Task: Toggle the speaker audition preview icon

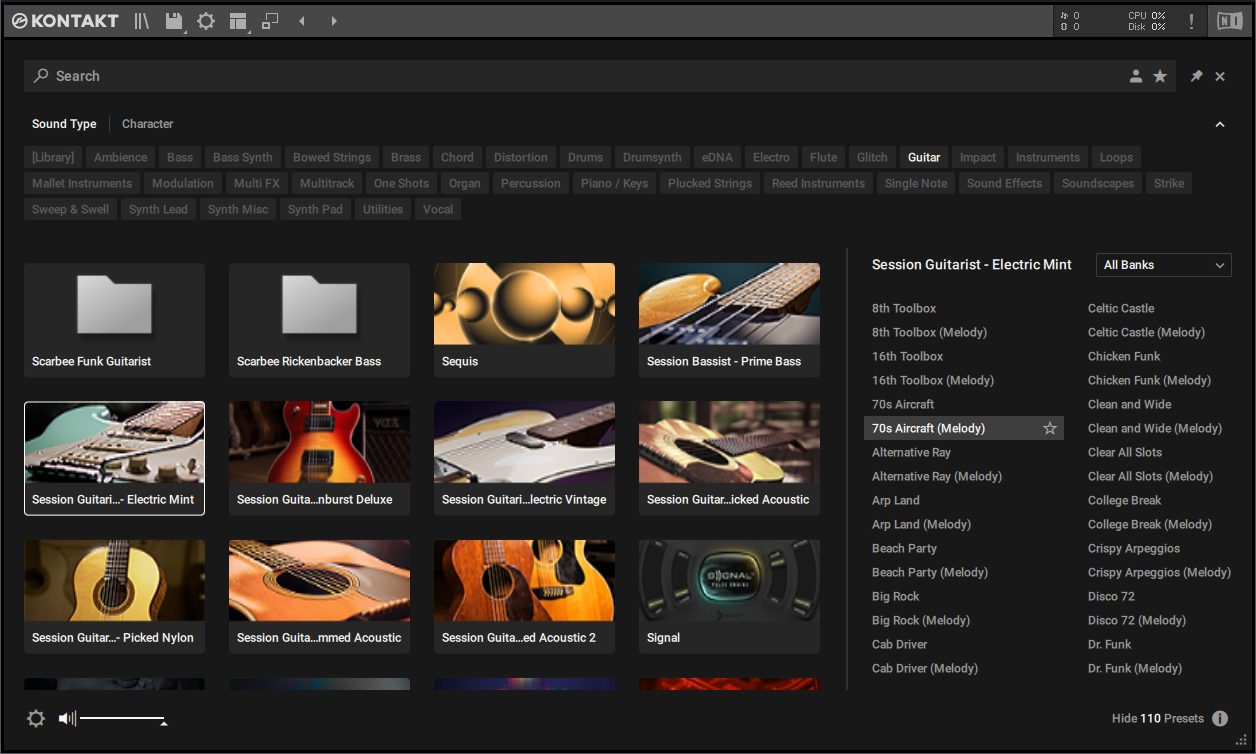Action: tap(67, 718)
